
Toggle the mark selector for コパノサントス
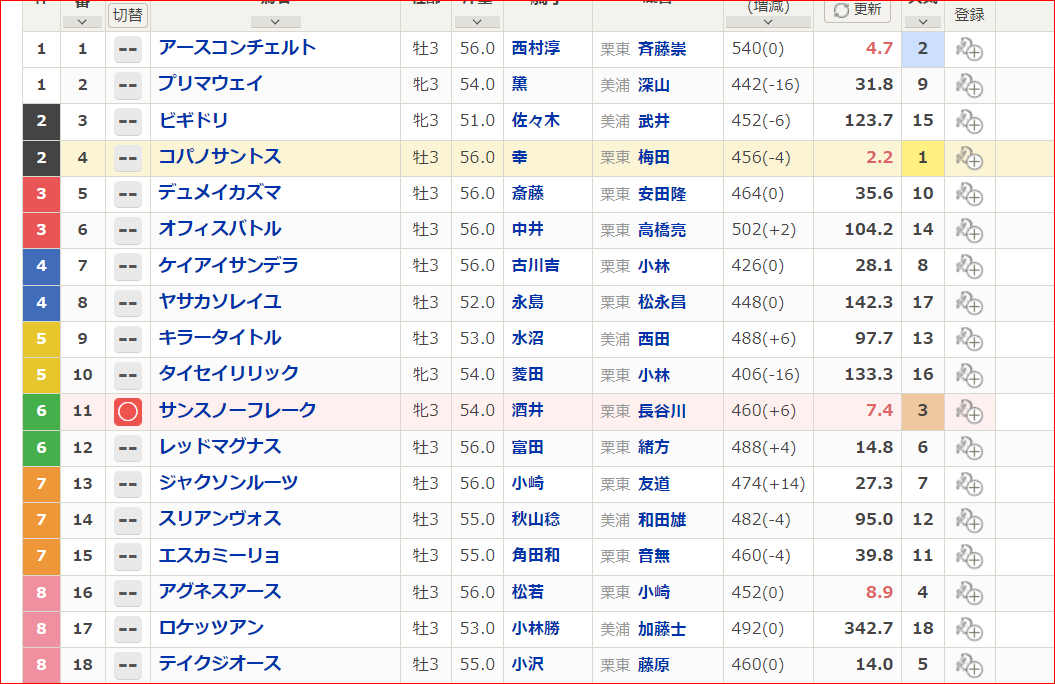(x=128, y=158)
